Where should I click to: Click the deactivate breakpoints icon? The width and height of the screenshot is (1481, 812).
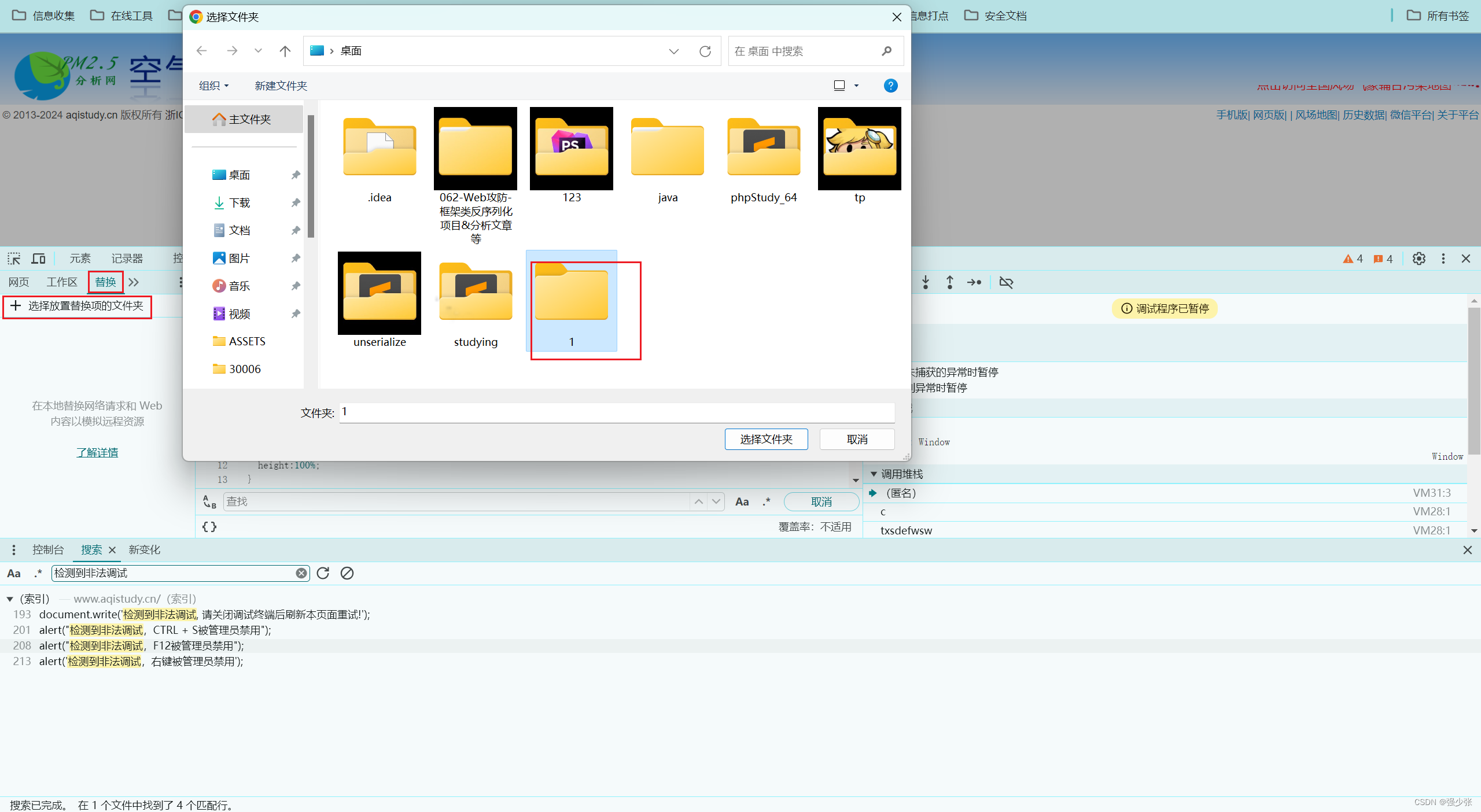1006,282
